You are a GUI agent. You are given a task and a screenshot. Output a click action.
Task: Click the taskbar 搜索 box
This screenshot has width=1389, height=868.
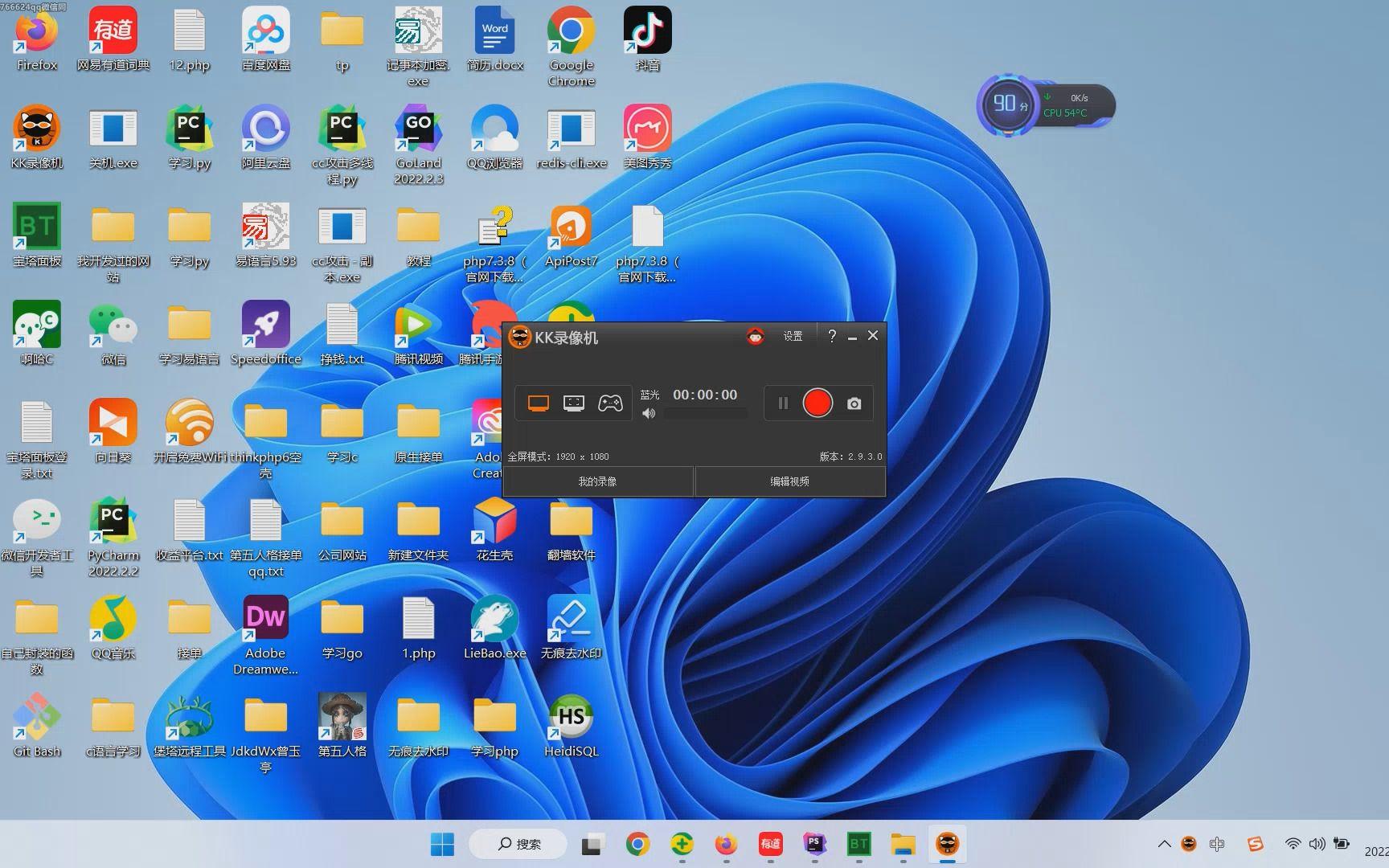tap(518, 844)
